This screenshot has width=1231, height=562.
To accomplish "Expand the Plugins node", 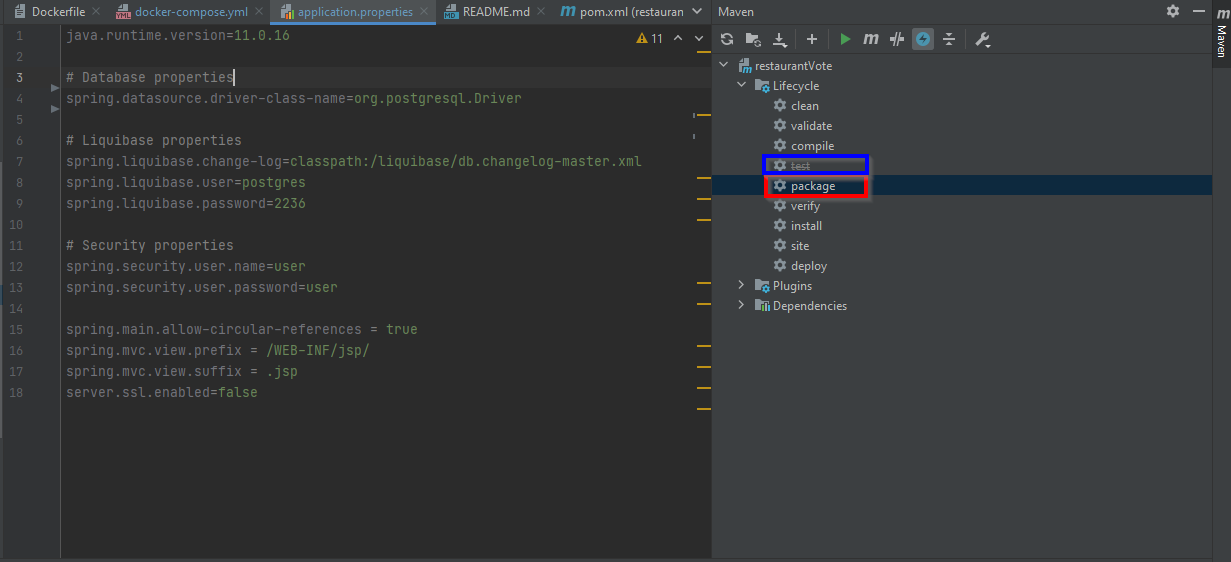I will tap(741, 286).
